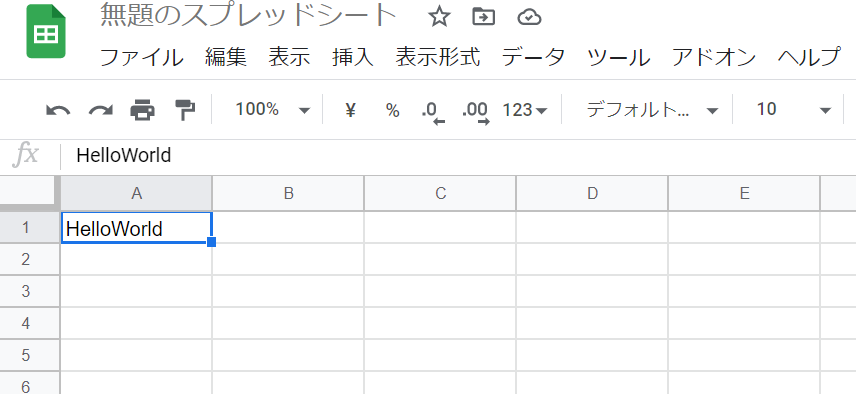Open the ファイル menu
This screenshot has height=394, width=856.
(x=141, y=57)
